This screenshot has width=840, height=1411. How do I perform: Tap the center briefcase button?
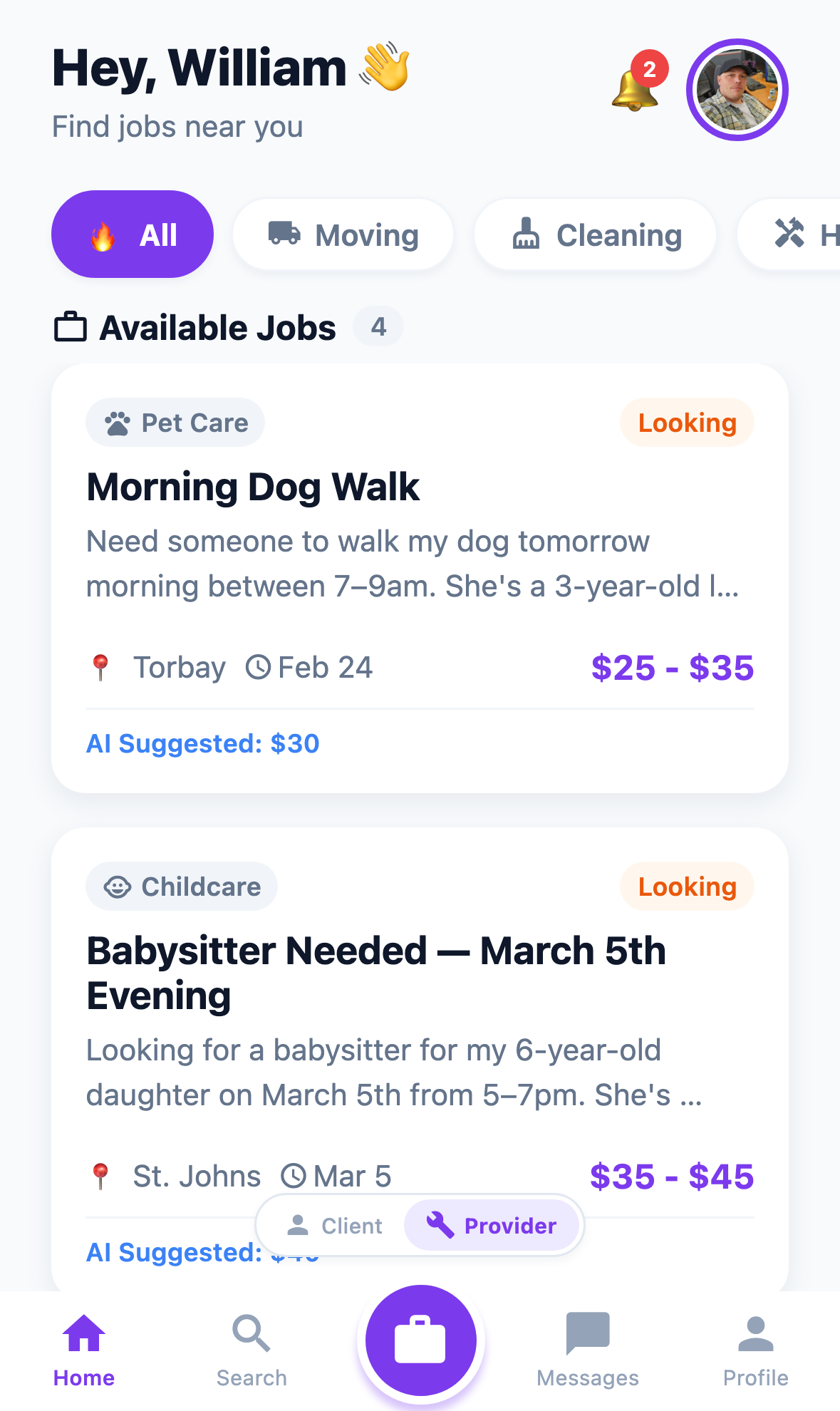[420, 1340]
